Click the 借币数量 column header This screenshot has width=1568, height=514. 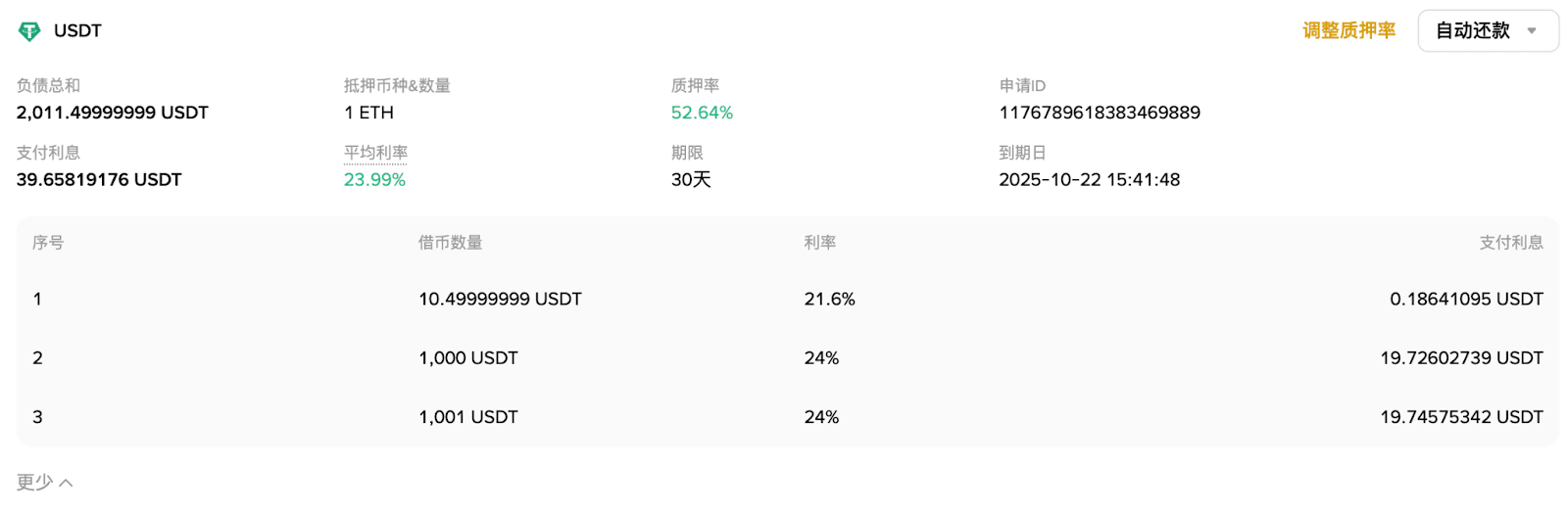tap(450, 243)
